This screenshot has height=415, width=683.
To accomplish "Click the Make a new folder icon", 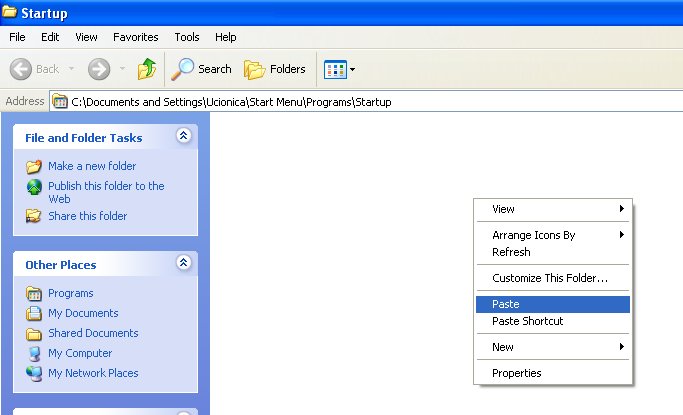I will [34, 166].
